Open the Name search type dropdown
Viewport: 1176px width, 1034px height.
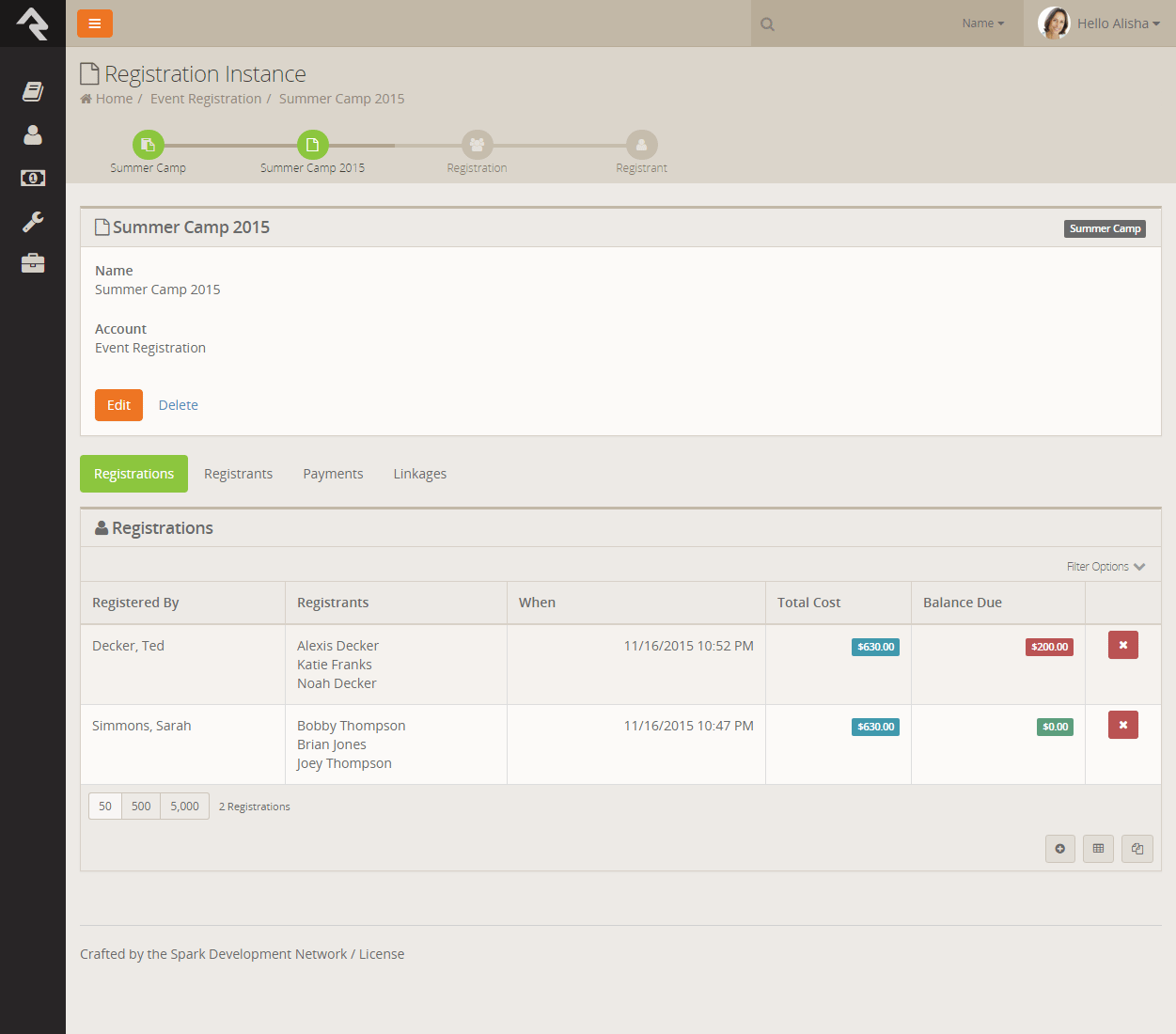[x=982, y=23]
